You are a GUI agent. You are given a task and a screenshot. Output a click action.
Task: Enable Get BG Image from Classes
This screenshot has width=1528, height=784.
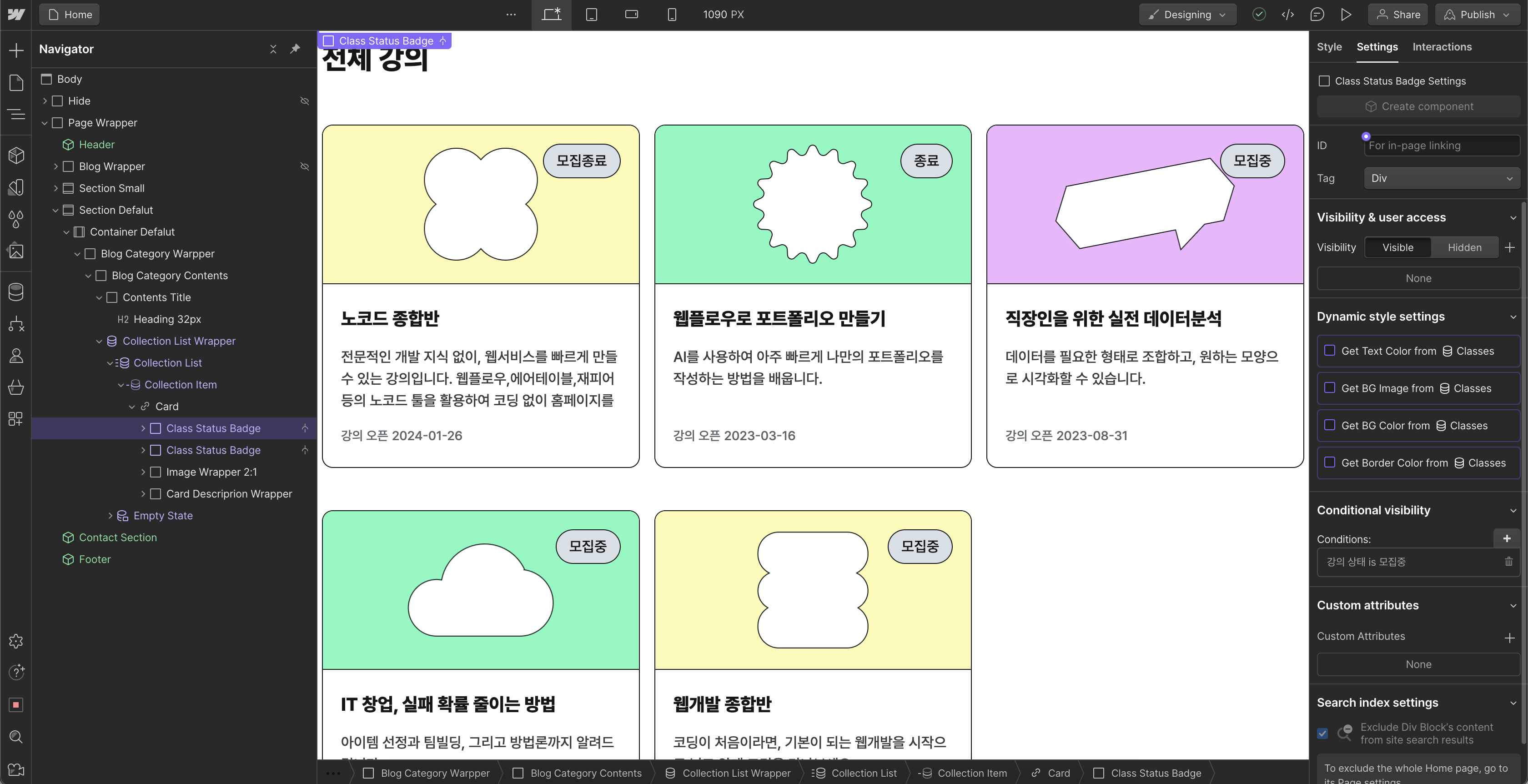coord(1330,388)
